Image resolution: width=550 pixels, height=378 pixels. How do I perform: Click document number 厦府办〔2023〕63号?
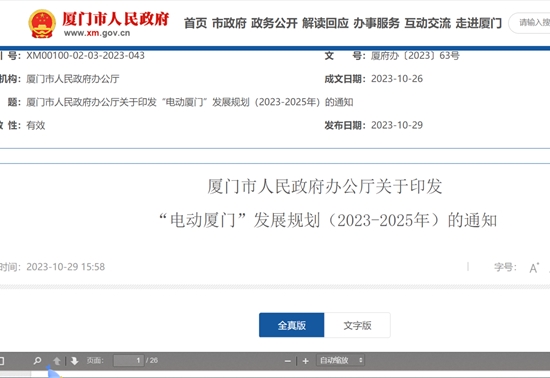pos(415,56)
